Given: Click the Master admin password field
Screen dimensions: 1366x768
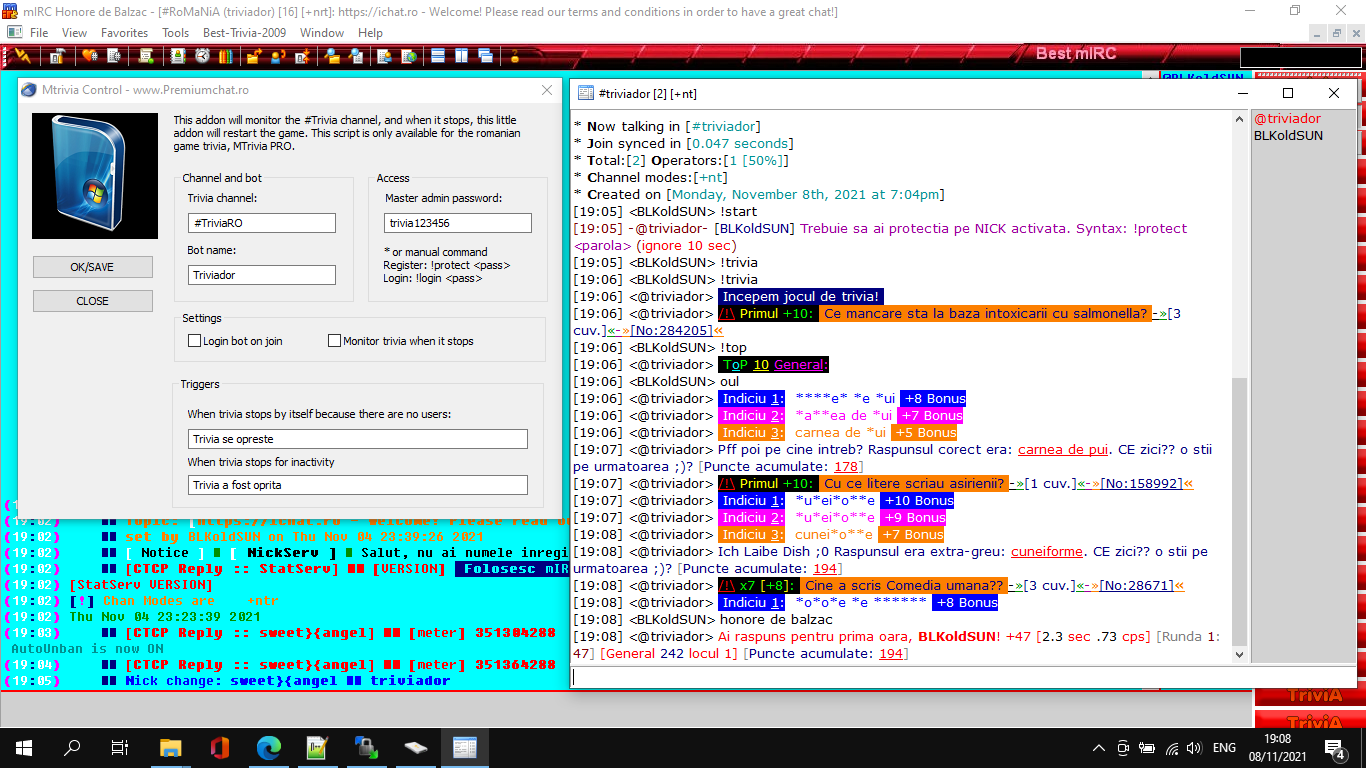Looking at the screenshot, I should [x=458, y=223].
